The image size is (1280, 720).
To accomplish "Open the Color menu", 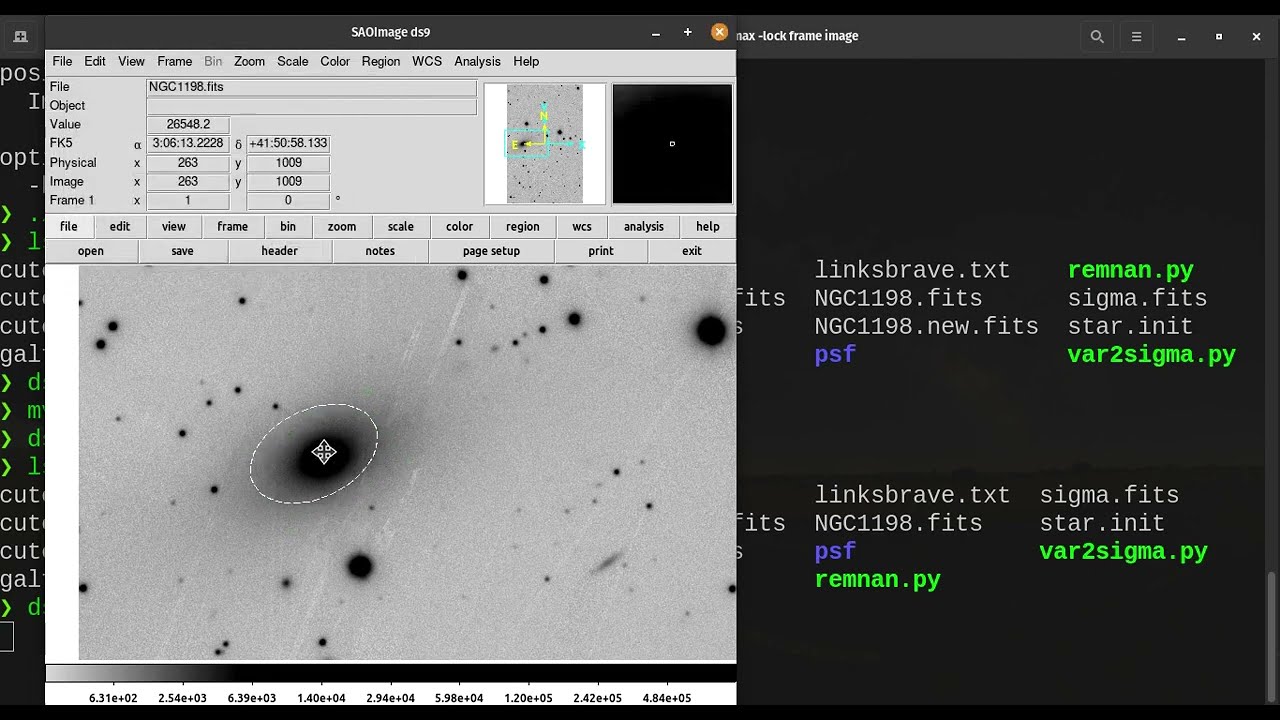I will pos(335,61).
